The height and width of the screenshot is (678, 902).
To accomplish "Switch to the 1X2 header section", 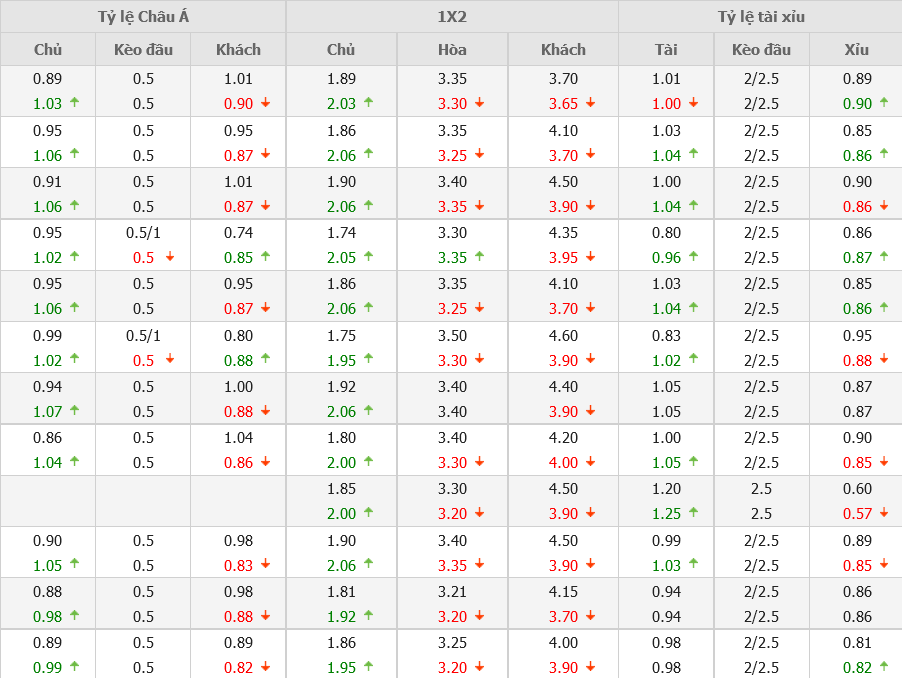I will click(x=452, y=17).
